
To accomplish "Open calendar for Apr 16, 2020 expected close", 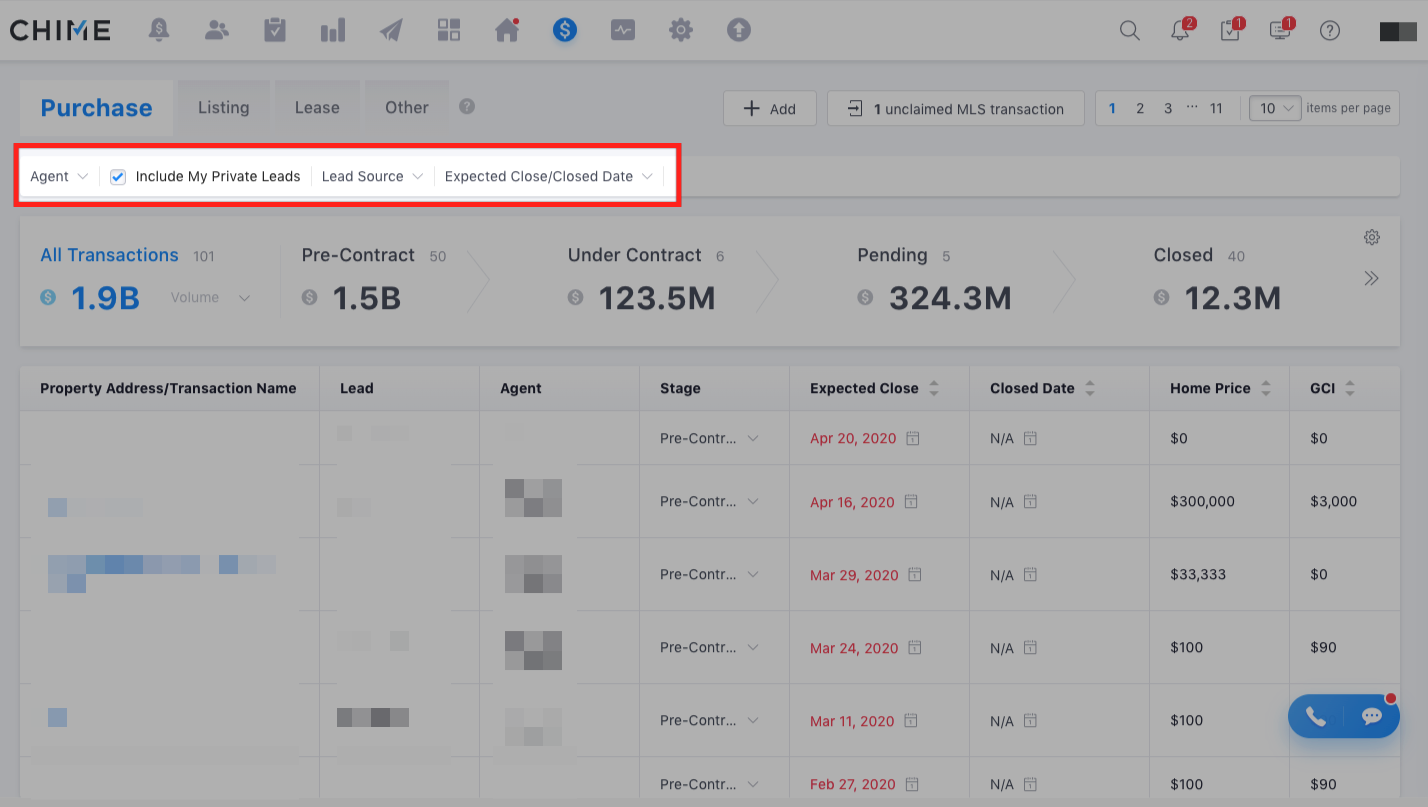I will (913, 502).
